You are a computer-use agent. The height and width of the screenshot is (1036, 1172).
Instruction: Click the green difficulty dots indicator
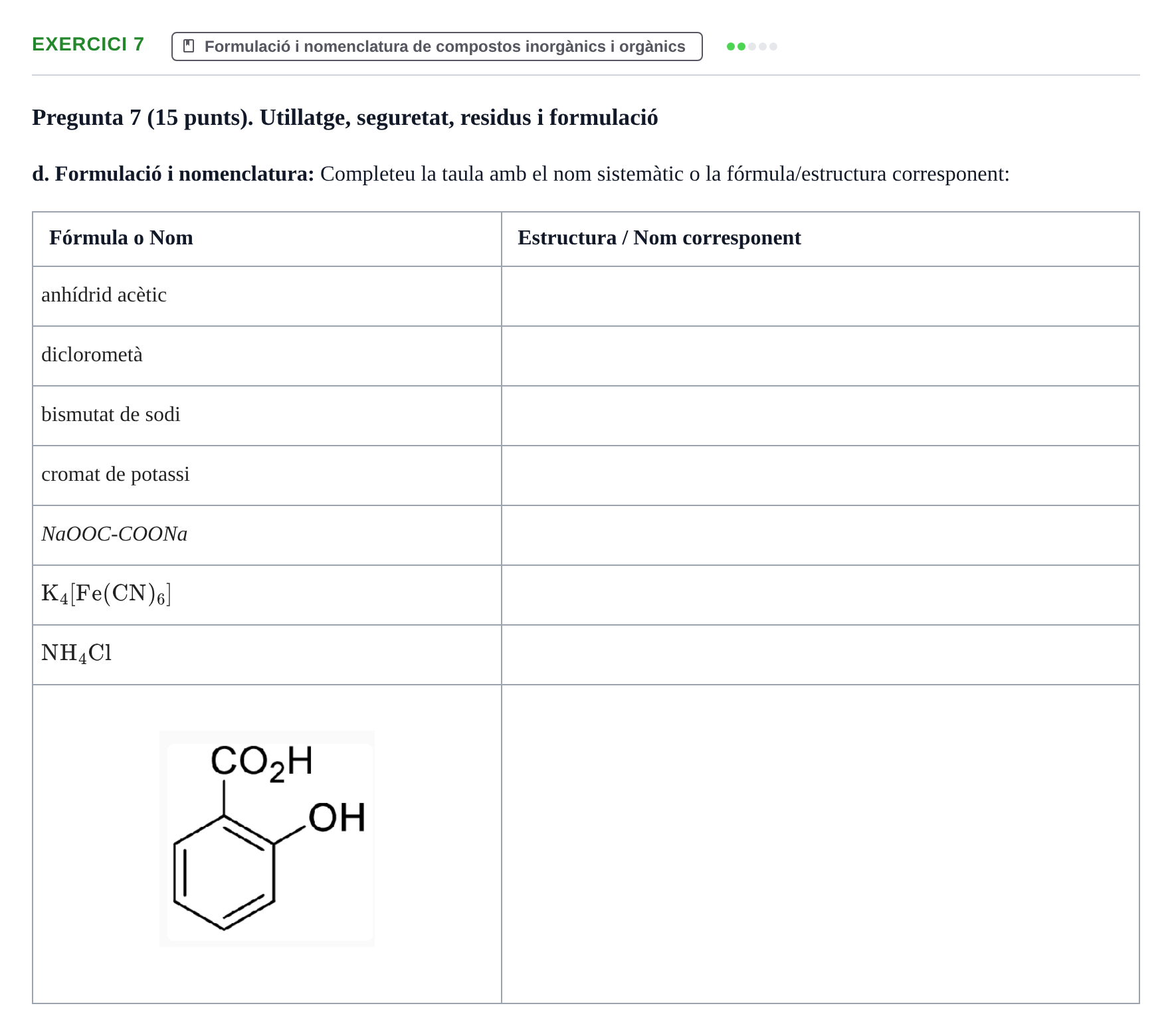752,46
